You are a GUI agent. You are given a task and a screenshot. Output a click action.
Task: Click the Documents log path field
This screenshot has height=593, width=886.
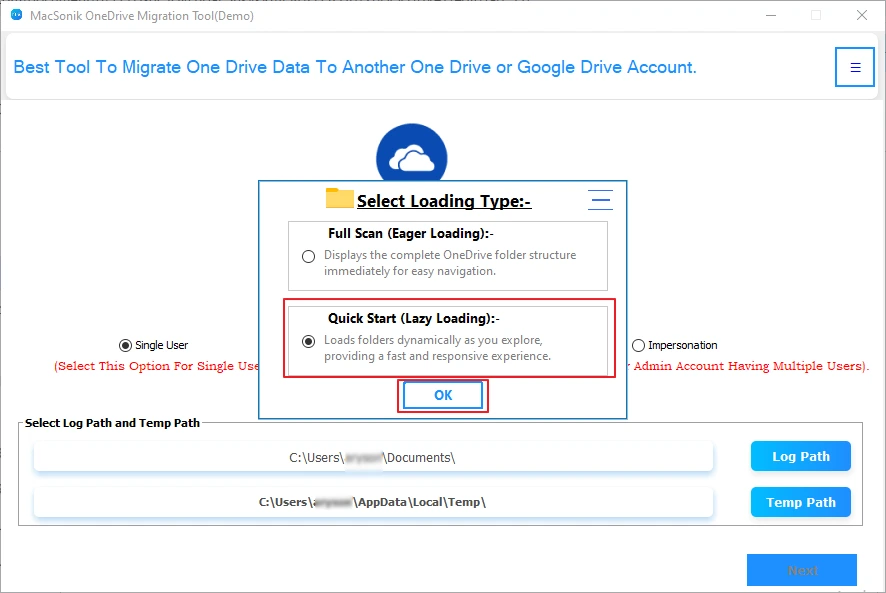coord(373,457)
